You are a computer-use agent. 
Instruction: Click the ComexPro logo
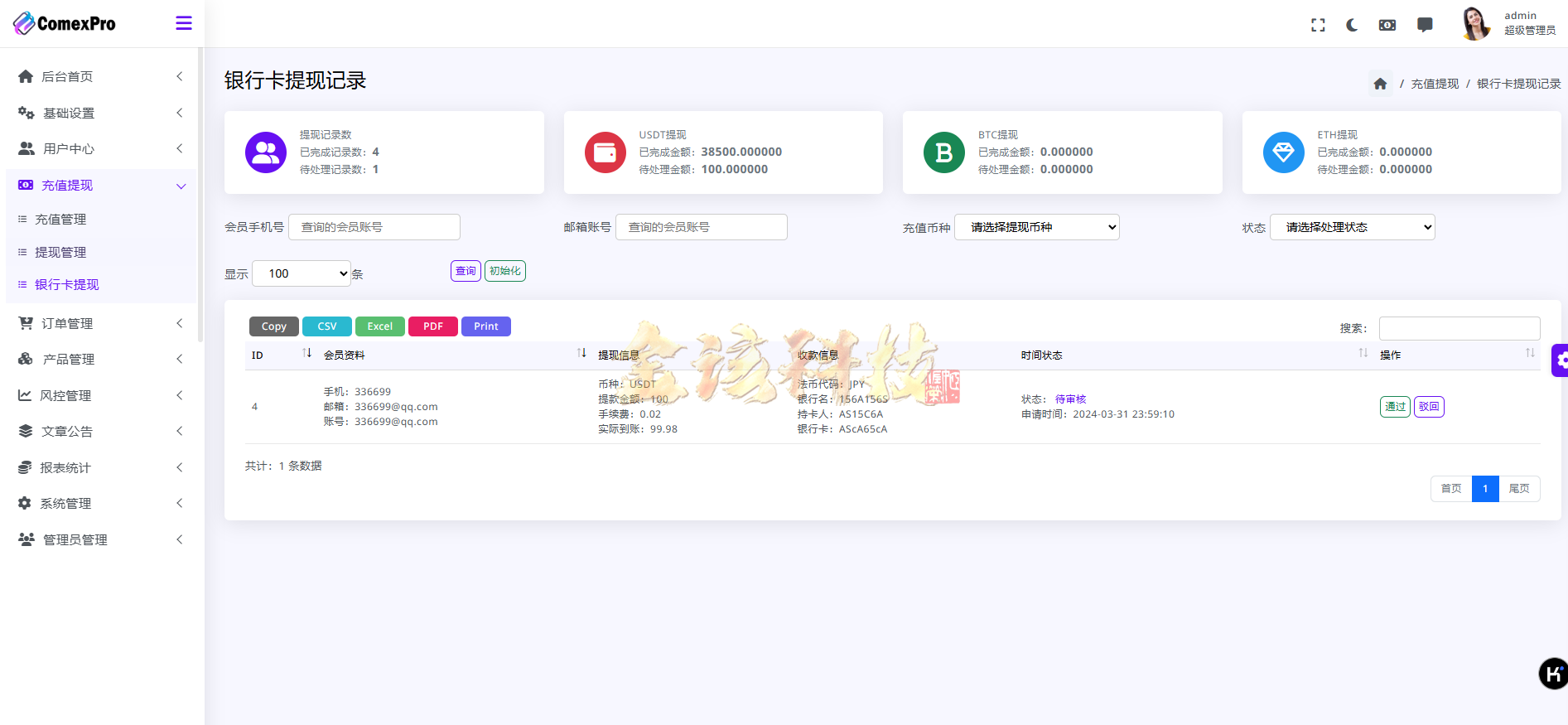point(65,23)
